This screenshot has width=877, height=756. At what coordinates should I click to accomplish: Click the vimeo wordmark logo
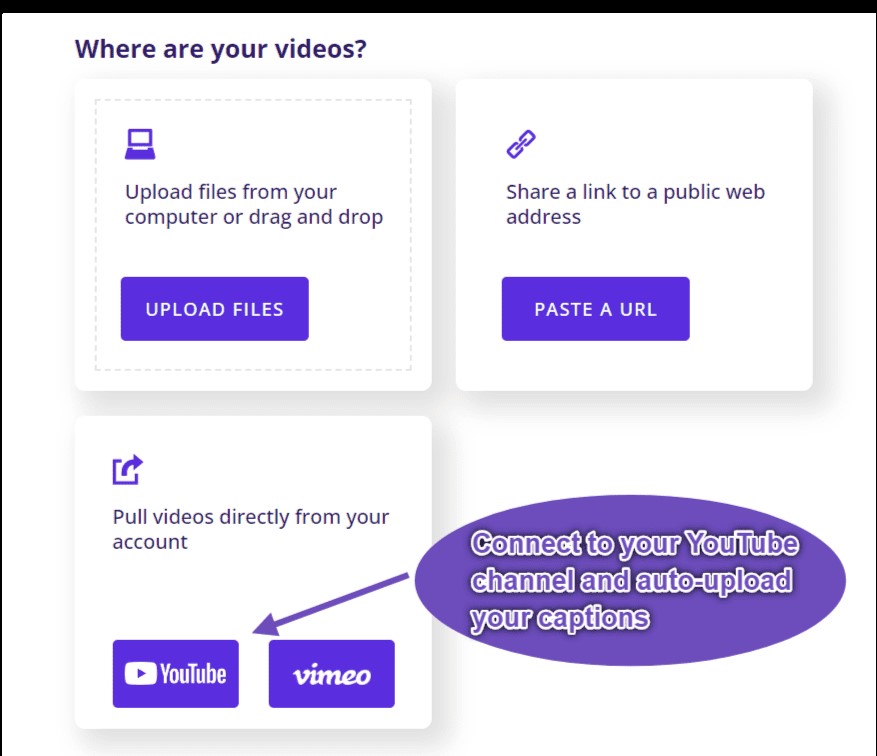point(332,675)
